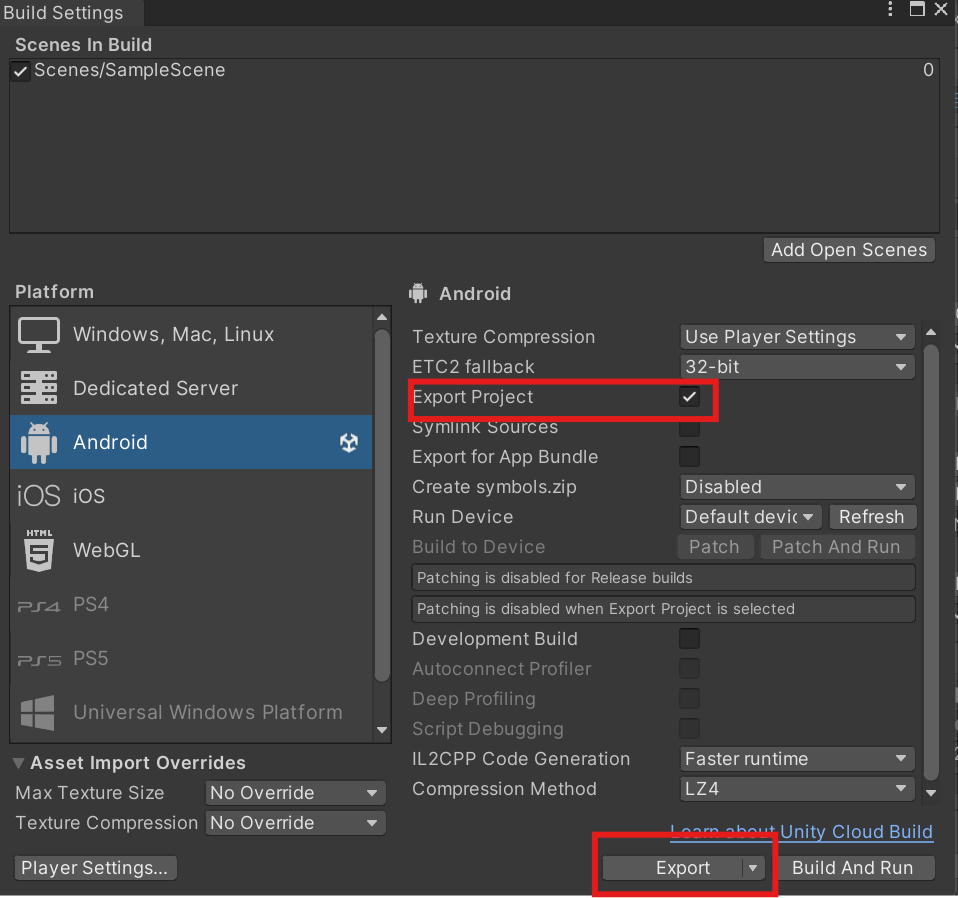Click the Dedicated Server icon
958x898 pixels.
click(38, 388)
